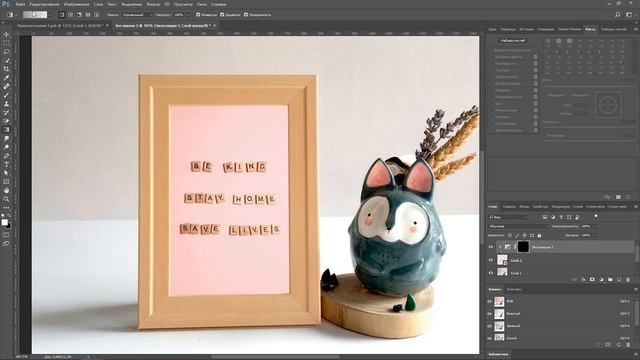Select the Layer 2 thumbnail
The width and height of the screenshot is (640, 360).
click(x=502, y=260)
